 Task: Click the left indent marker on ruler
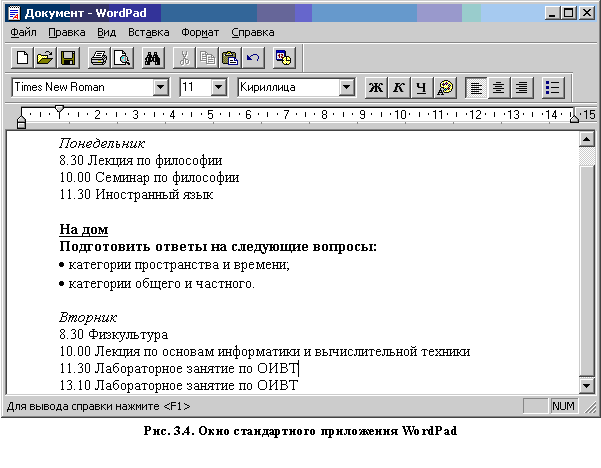(x=21, y=123)
